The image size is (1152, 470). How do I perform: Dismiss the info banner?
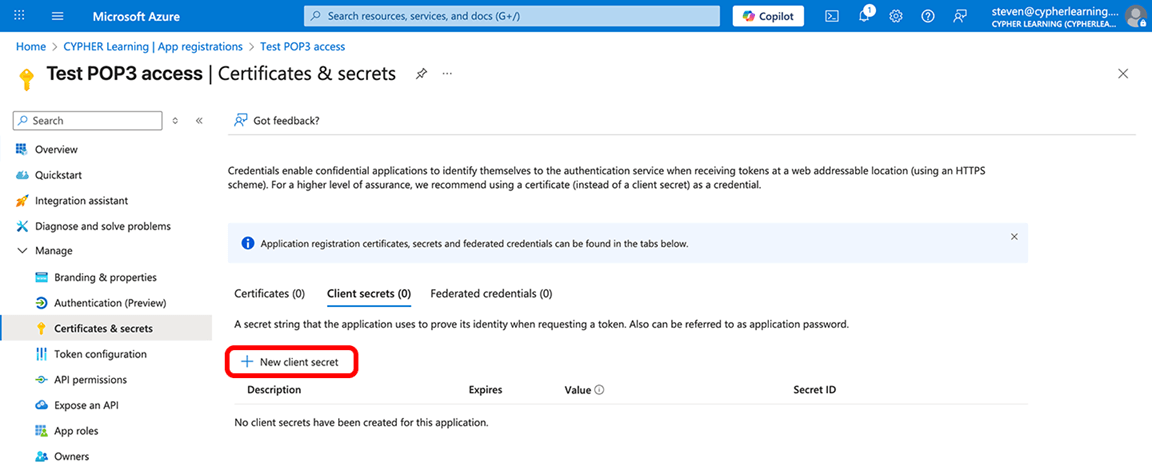pyautogui.click(x=1014, y=236)
